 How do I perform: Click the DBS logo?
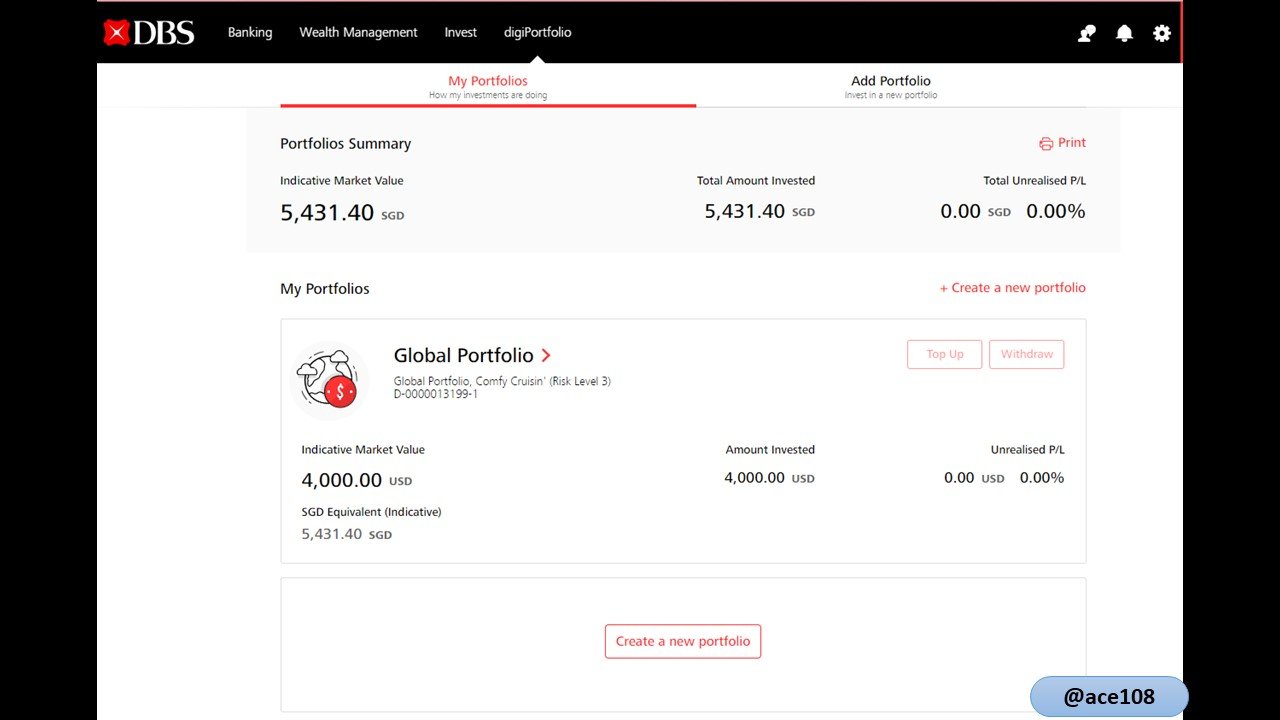point(149,32)
